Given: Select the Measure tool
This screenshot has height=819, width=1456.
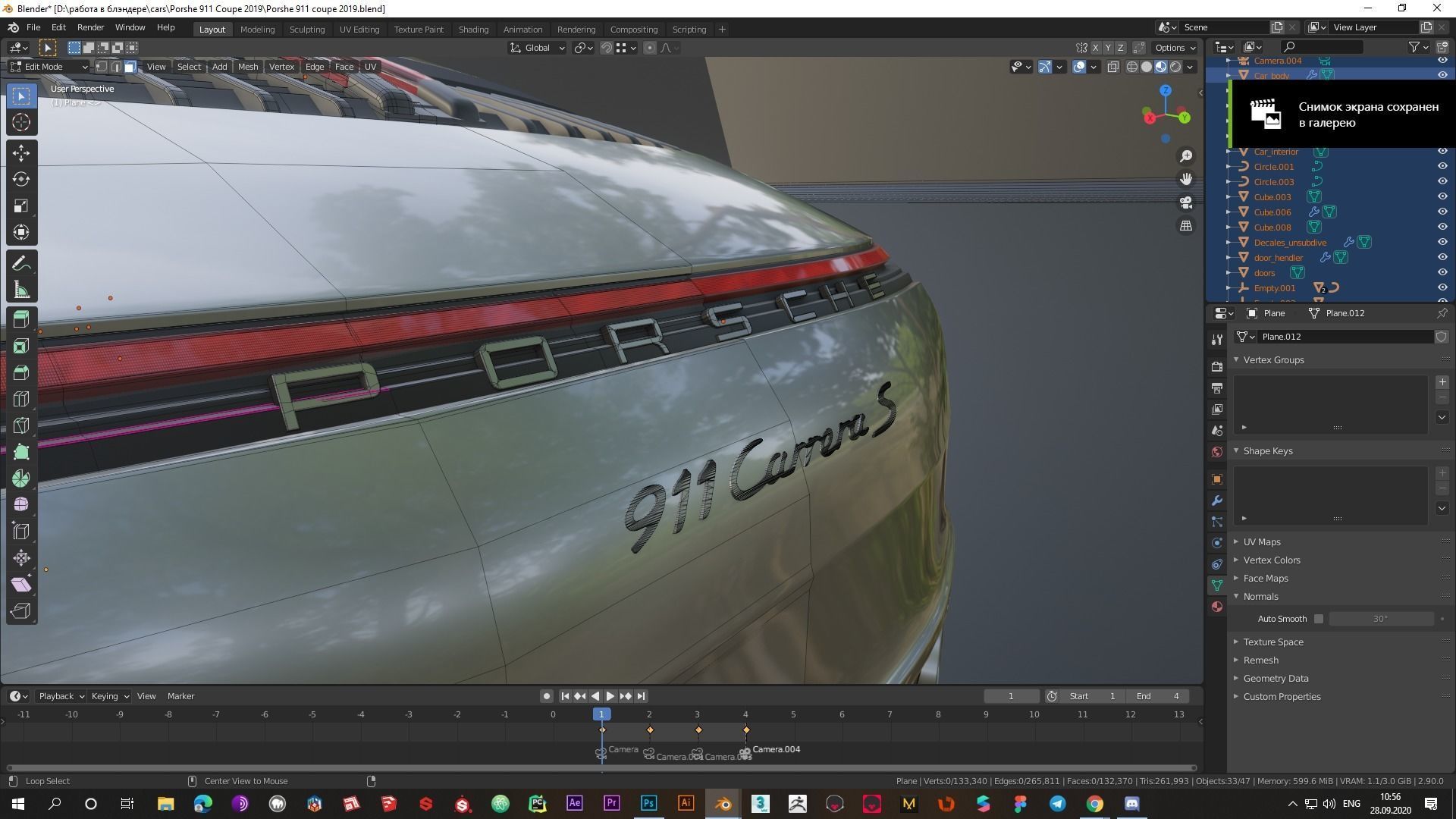Looking at the screenshot, I should click(x=21, y=290).
